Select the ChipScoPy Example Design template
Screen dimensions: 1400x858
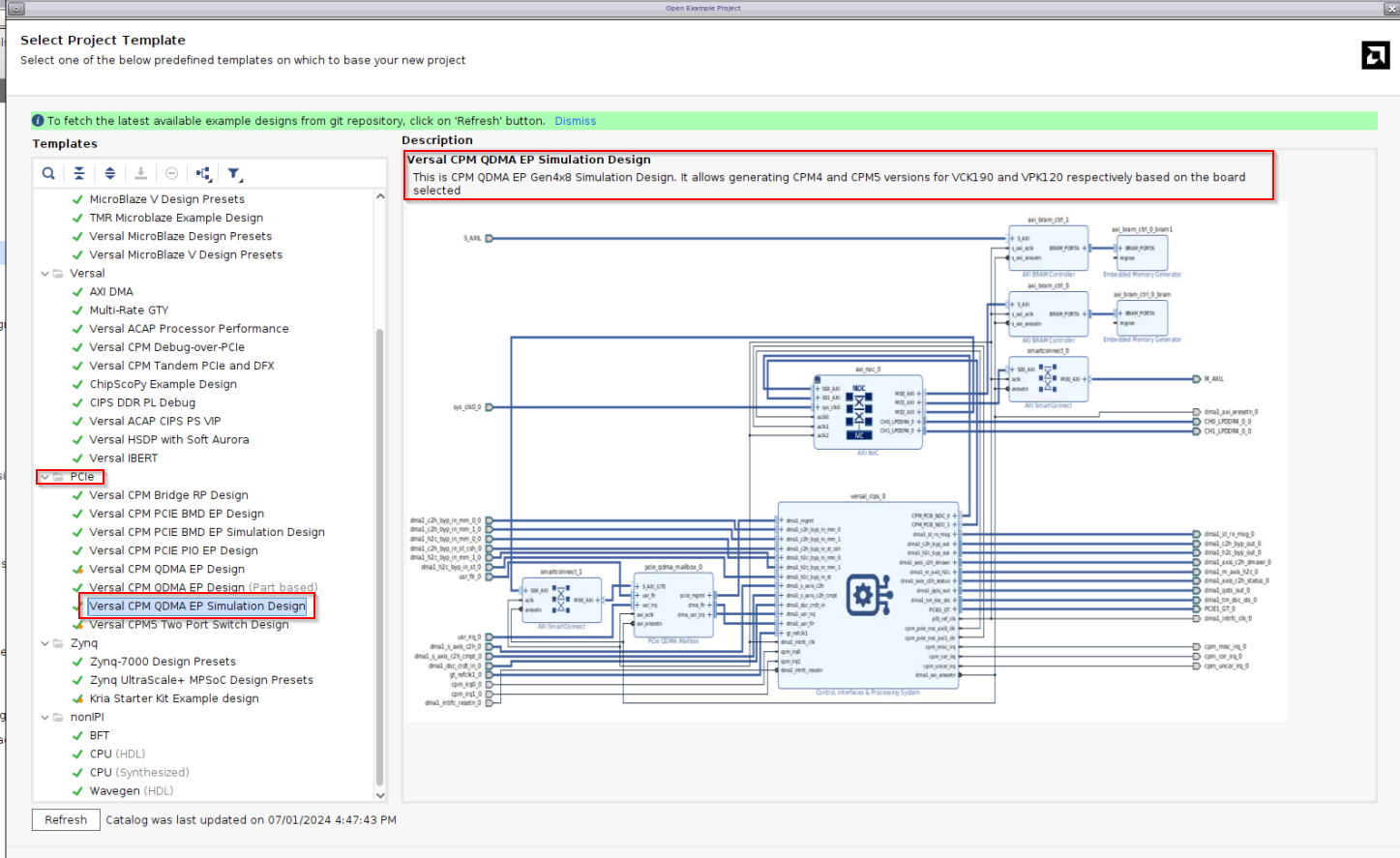coord(164,383)
